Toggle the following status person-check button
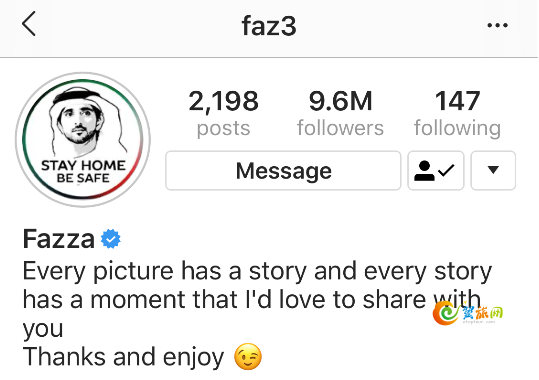The width and height of the screenshot is (539, 380). 436,170
